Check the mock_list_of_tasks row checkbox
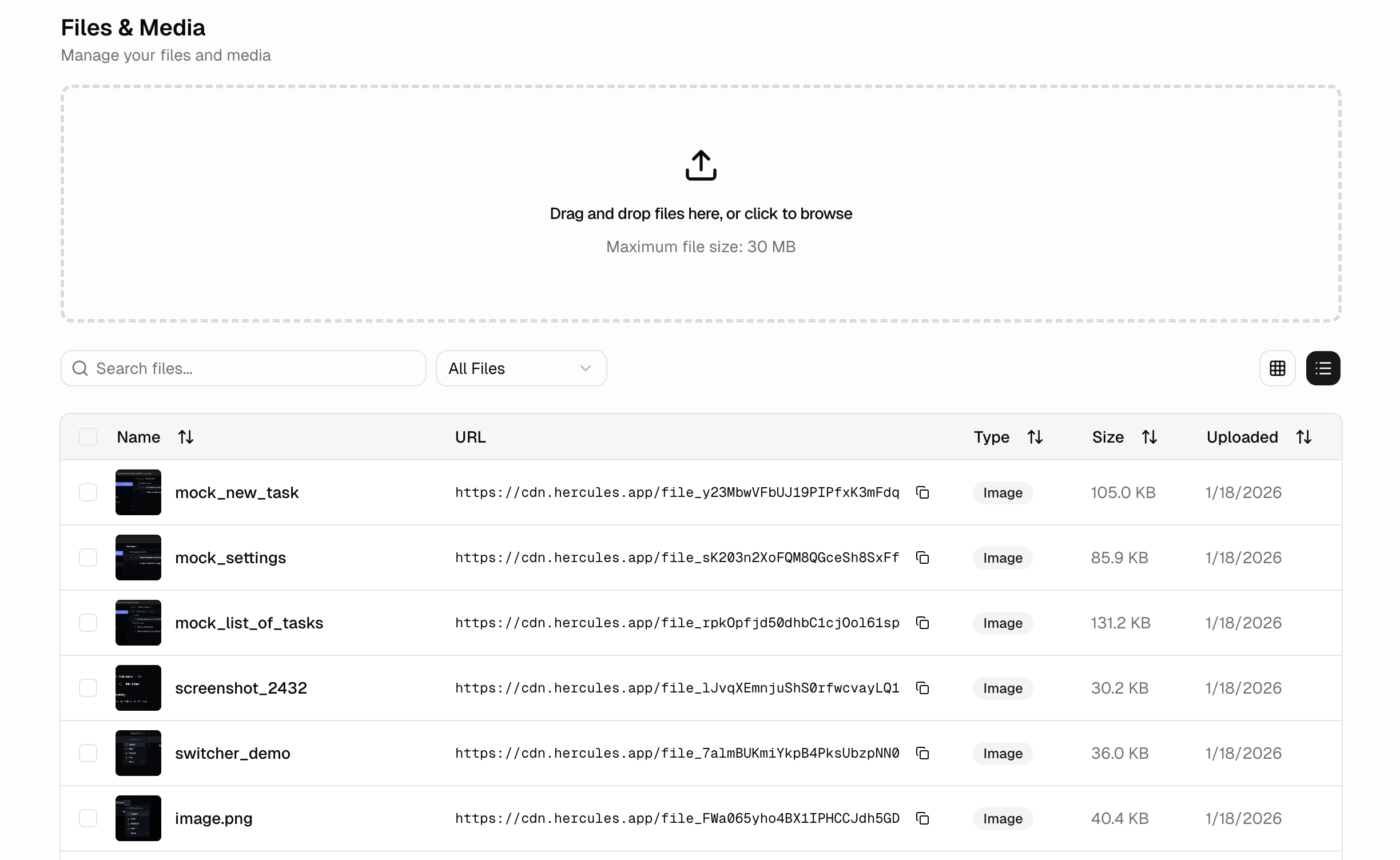This screenshot has width=1400, height=860. [88, 623]
